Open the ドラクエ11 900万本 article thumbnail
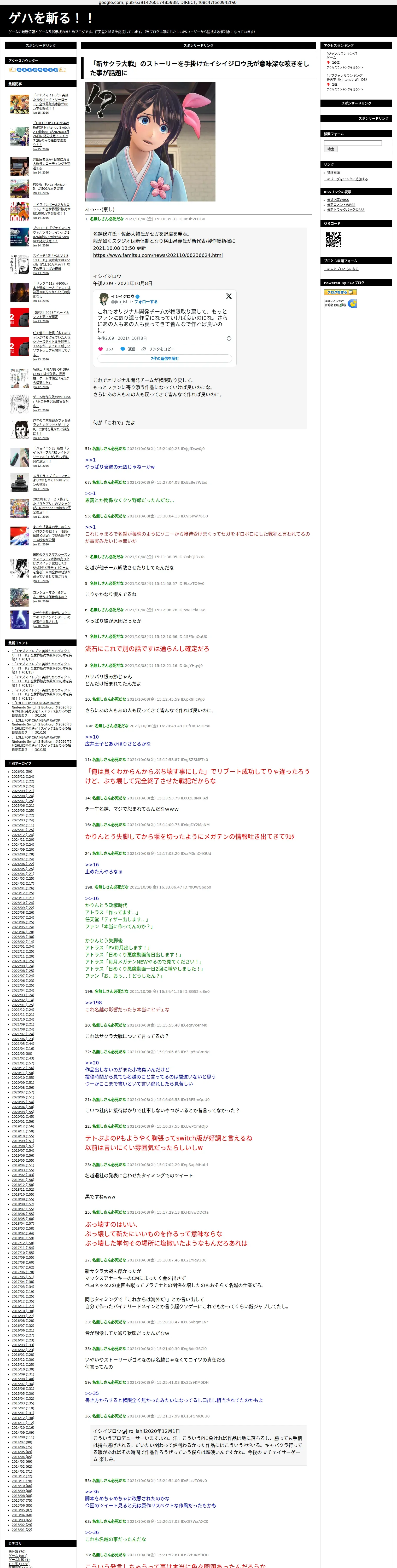The image size is (397, 1568). tap(20, 292)
